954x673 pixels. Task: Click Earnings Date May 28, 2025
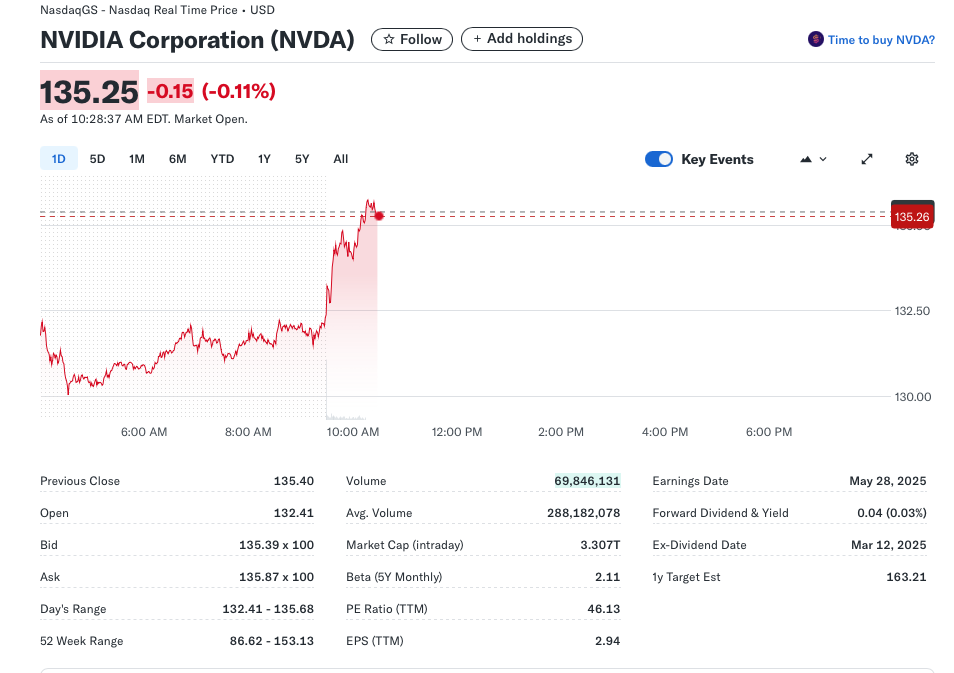coord(888,481)
